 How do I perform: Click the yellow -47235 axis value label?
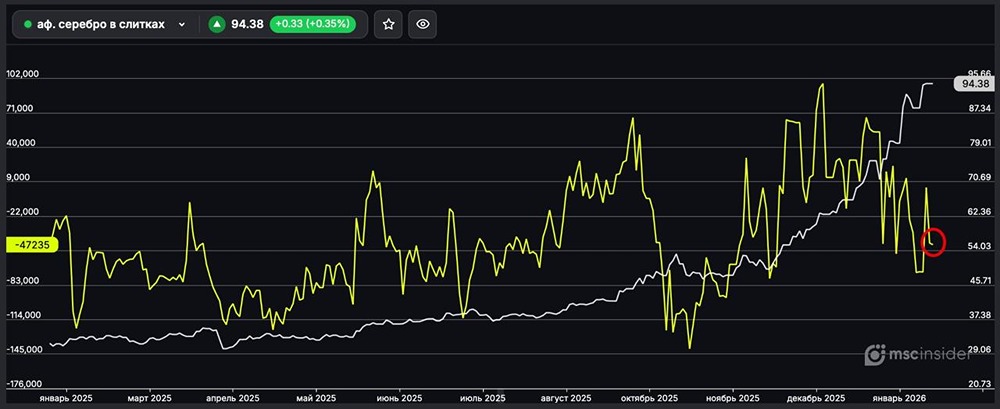tap(33, 244)
